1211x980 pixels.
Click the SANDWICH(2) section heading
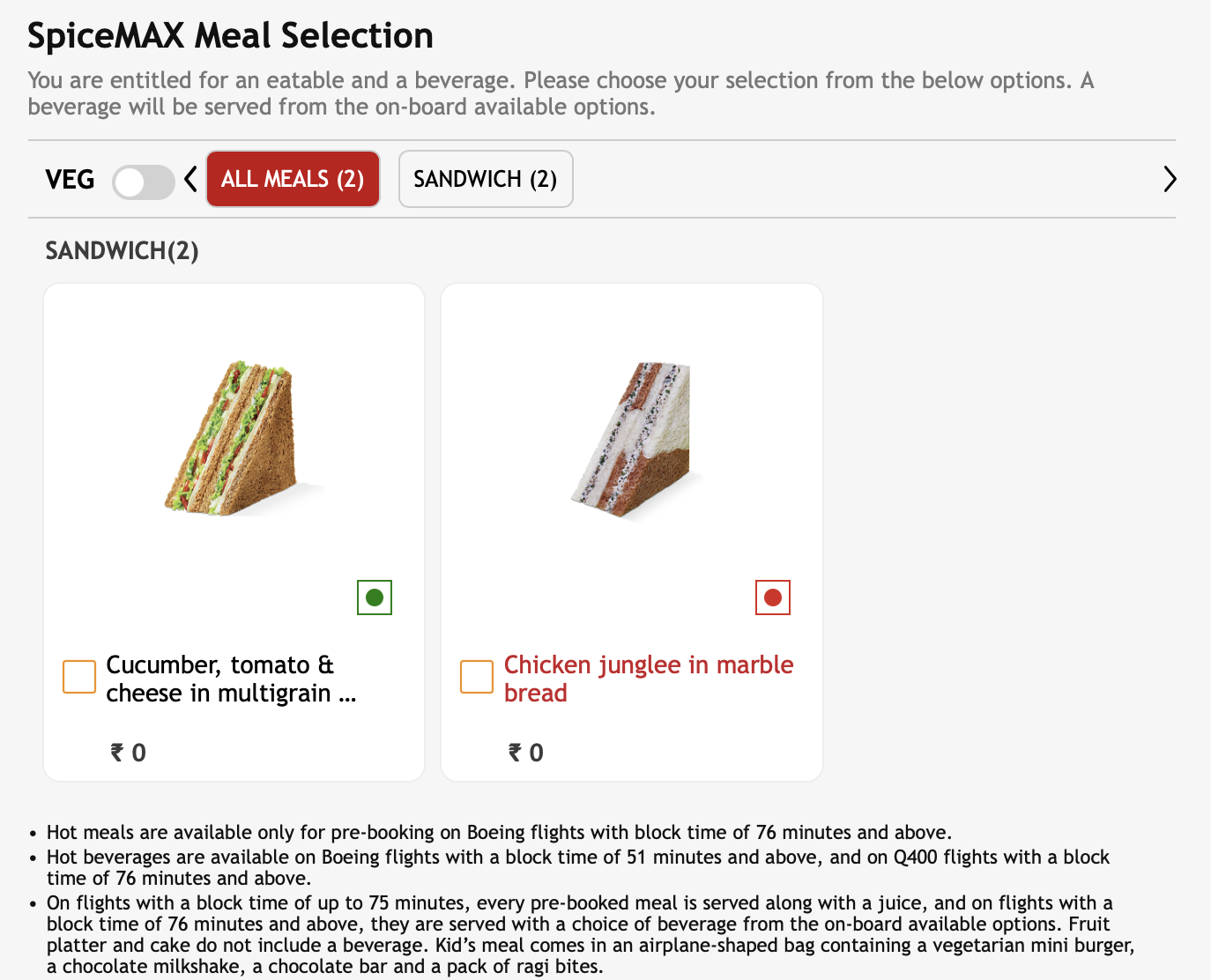pyautogui.click(x=122, y=251)
